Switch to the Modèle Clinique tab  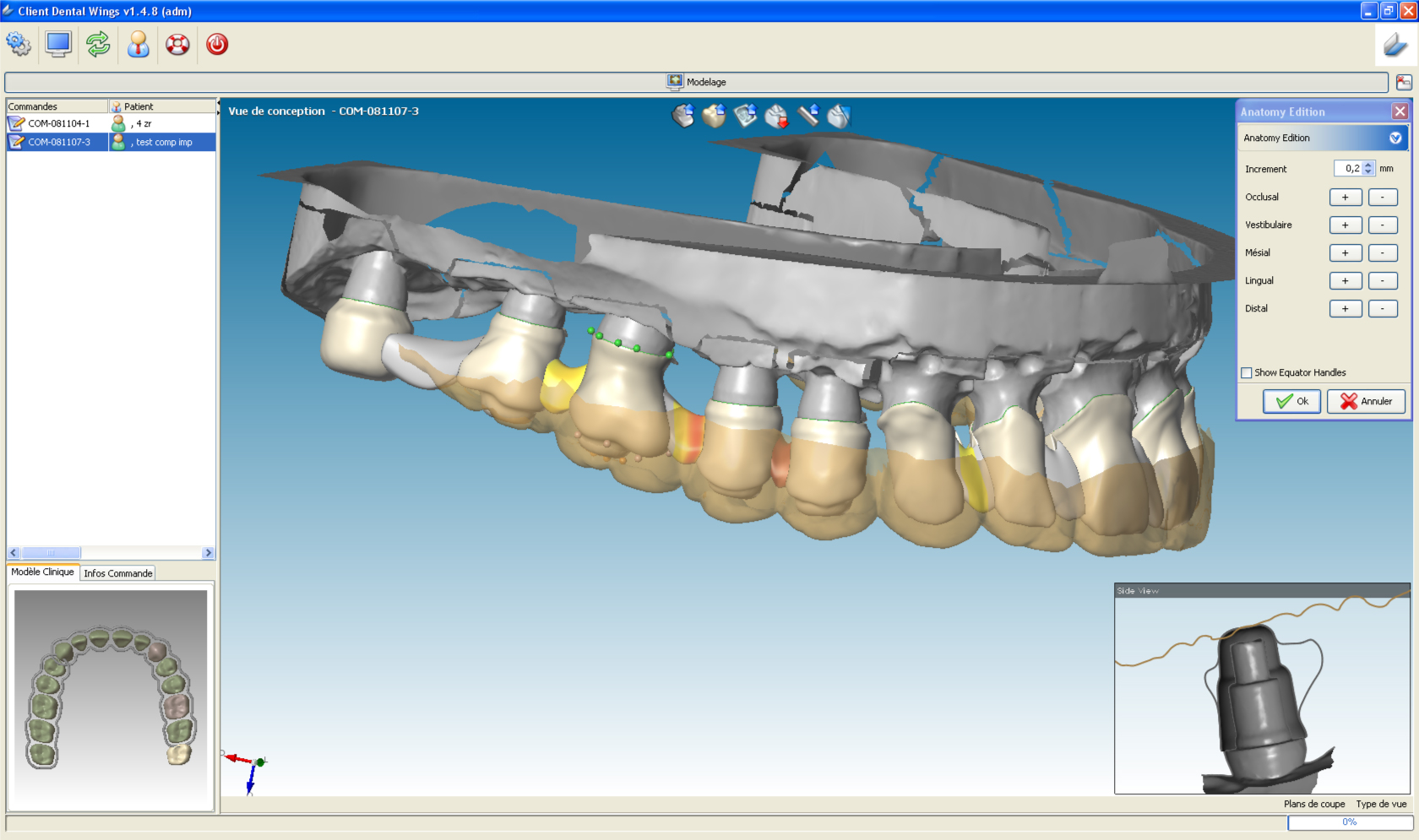[x=43, y=572]
